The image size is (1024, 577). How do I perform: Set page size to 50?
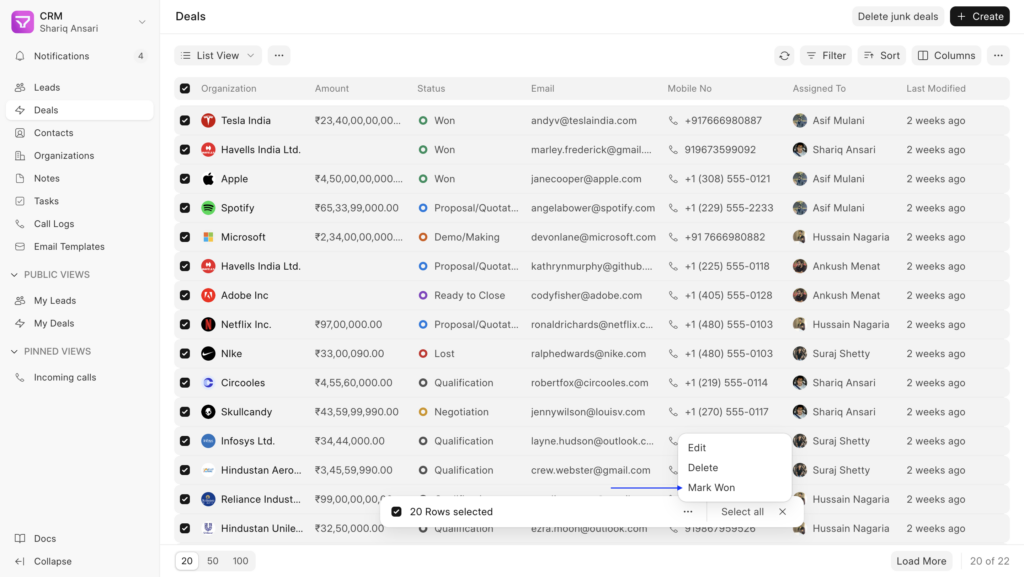click(x=213, y=561)
